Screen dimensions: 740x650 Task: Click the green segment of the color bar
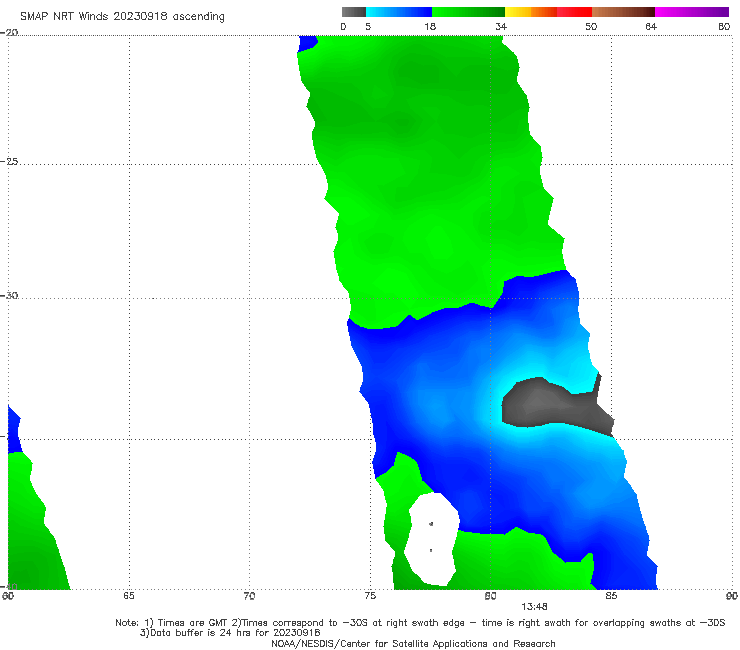tap(468, 12)
